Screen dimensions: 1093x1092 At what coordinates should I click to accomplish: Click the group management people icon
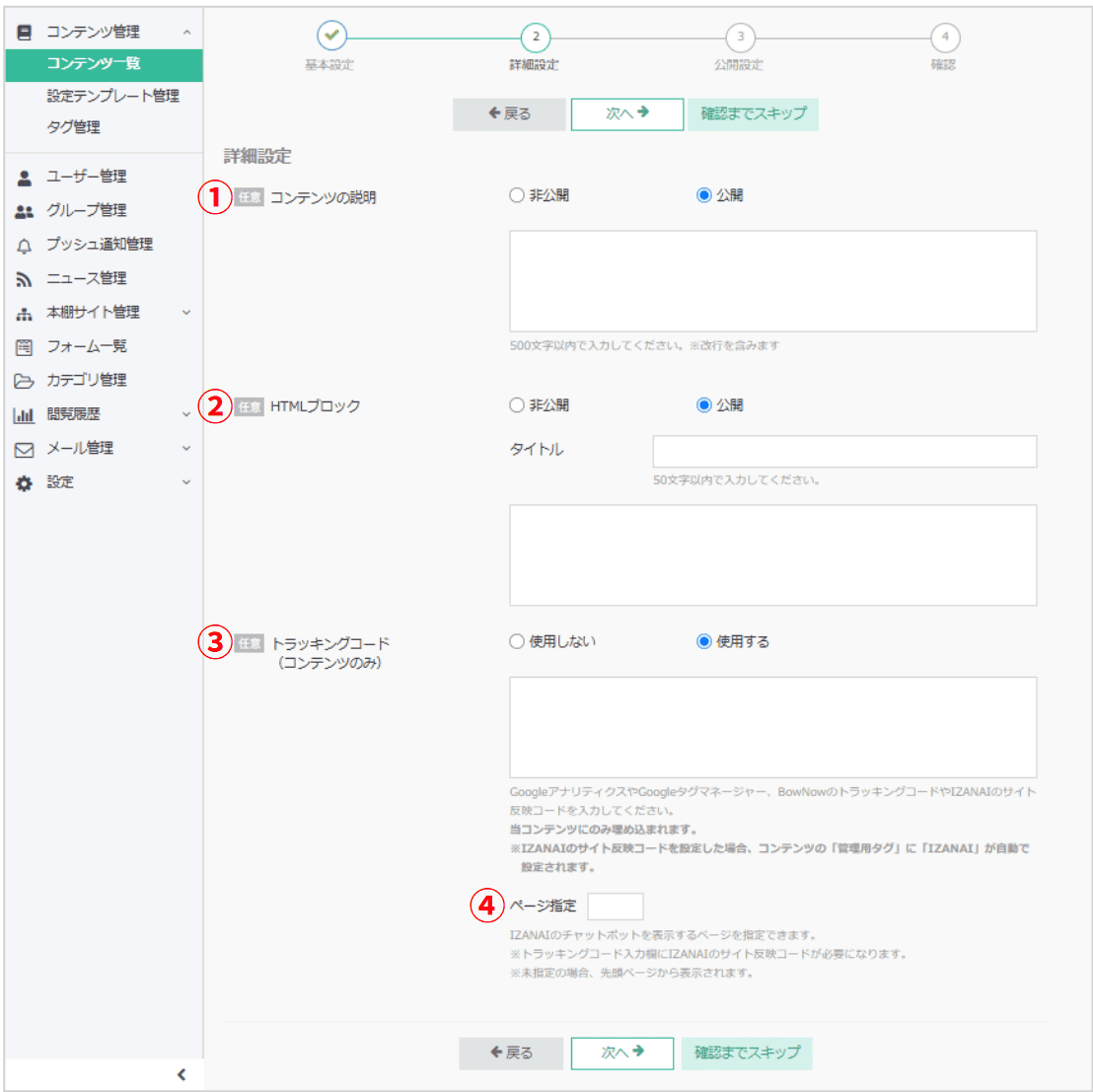tap(25, 211)
